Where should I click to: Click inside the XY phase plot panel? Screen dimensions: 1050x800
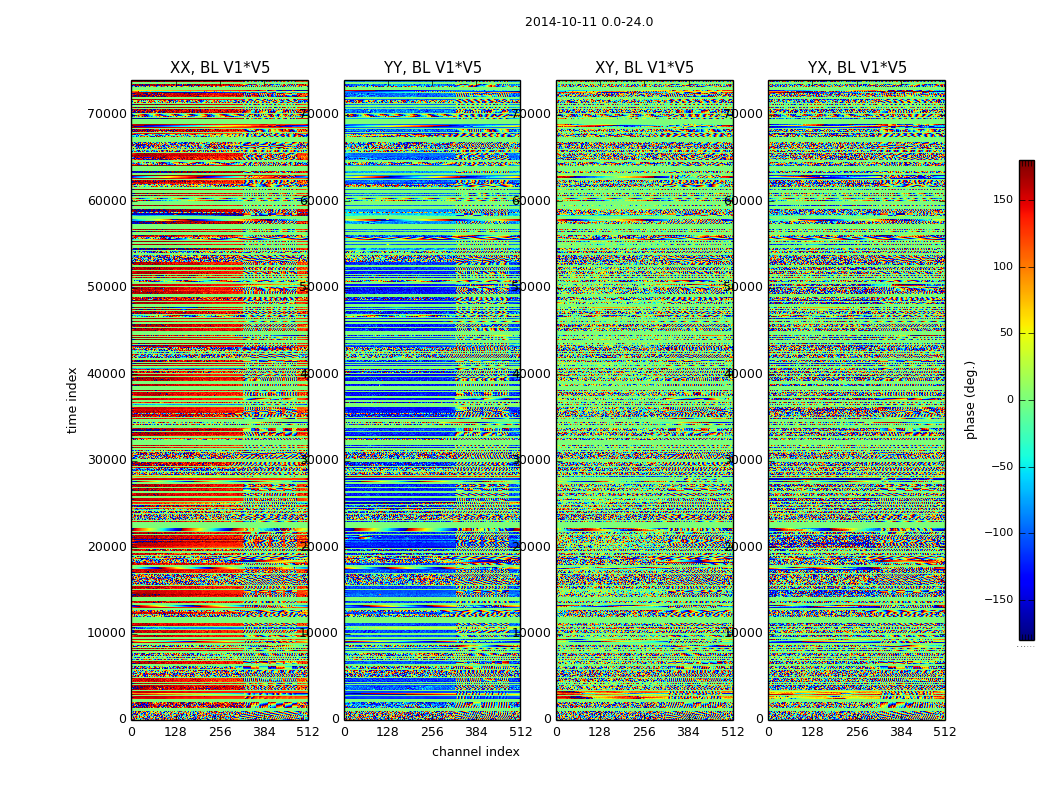click(x=644, y=400)
